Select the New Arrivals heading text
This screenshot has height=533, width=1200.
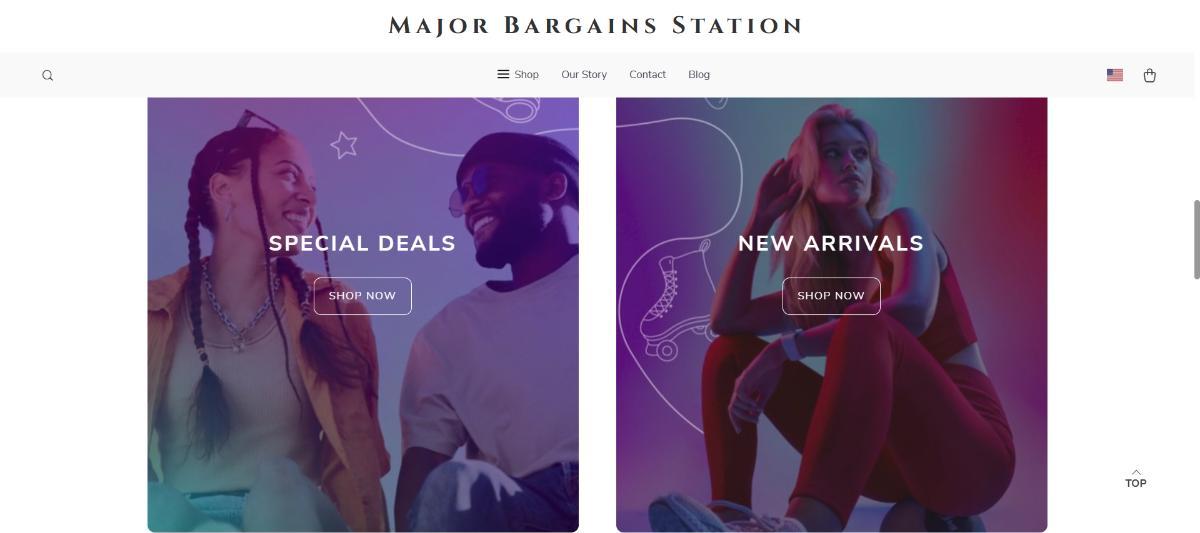[830, 243]
